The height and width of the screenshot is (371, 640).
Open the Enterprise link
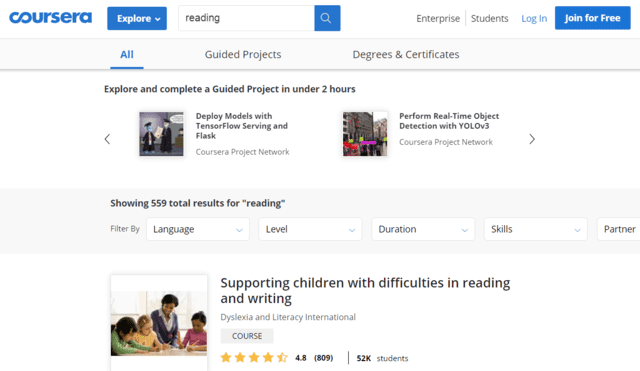click(x=438, y=18)
